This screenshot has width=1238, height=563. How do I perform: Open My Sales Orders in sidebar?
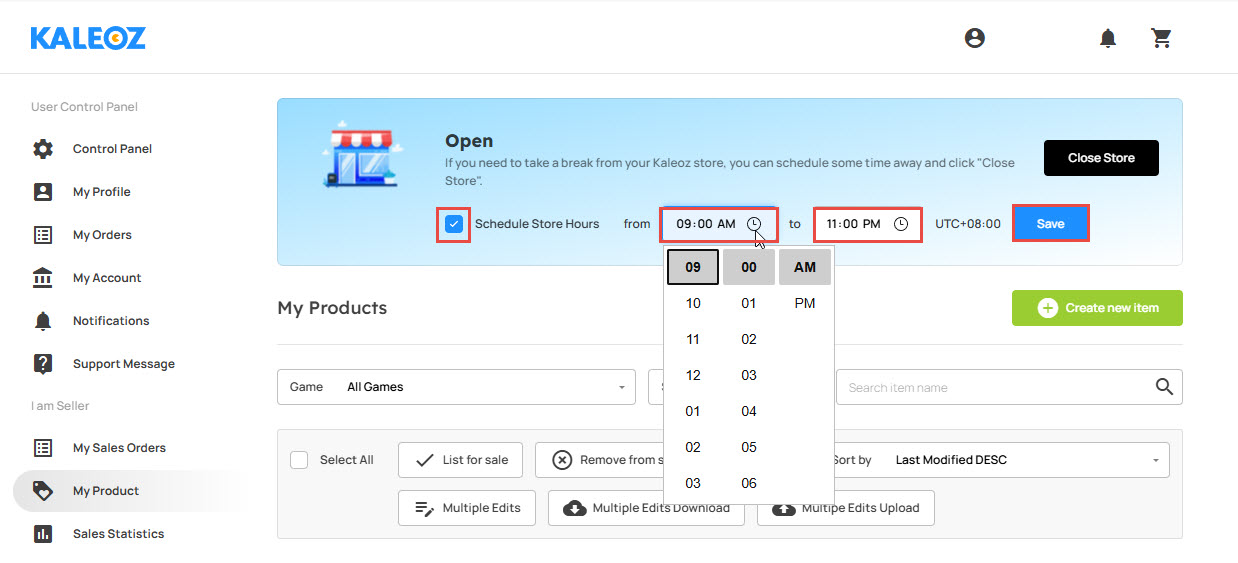(x=119, y=448)
